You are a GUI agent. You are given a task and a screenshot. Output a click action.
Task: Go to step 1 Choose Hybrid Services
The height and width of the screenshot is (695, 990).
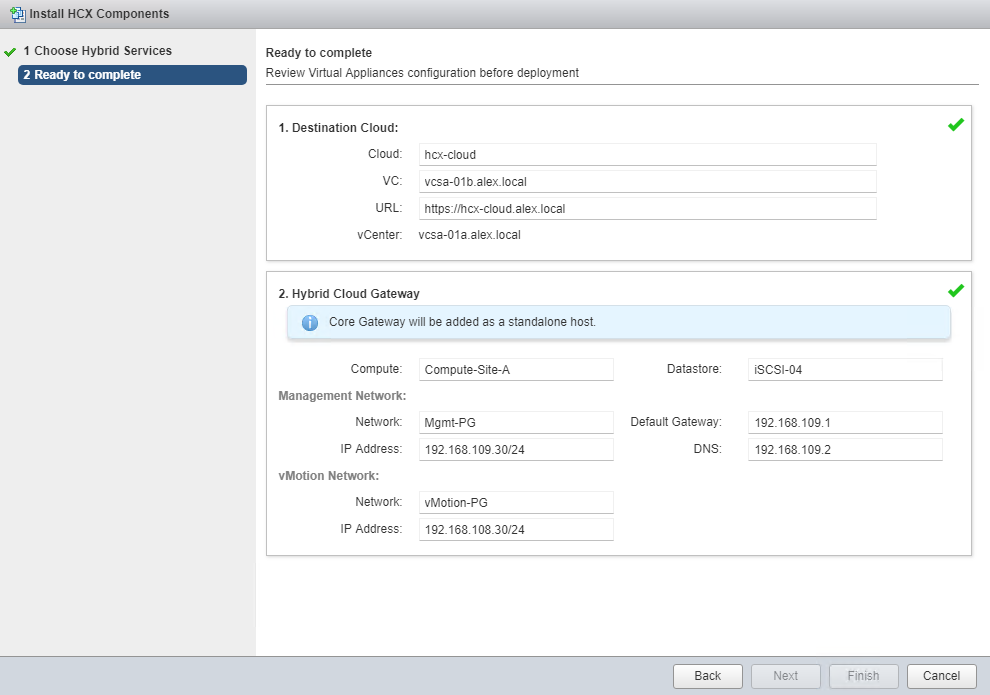click(x=97, y=51)
